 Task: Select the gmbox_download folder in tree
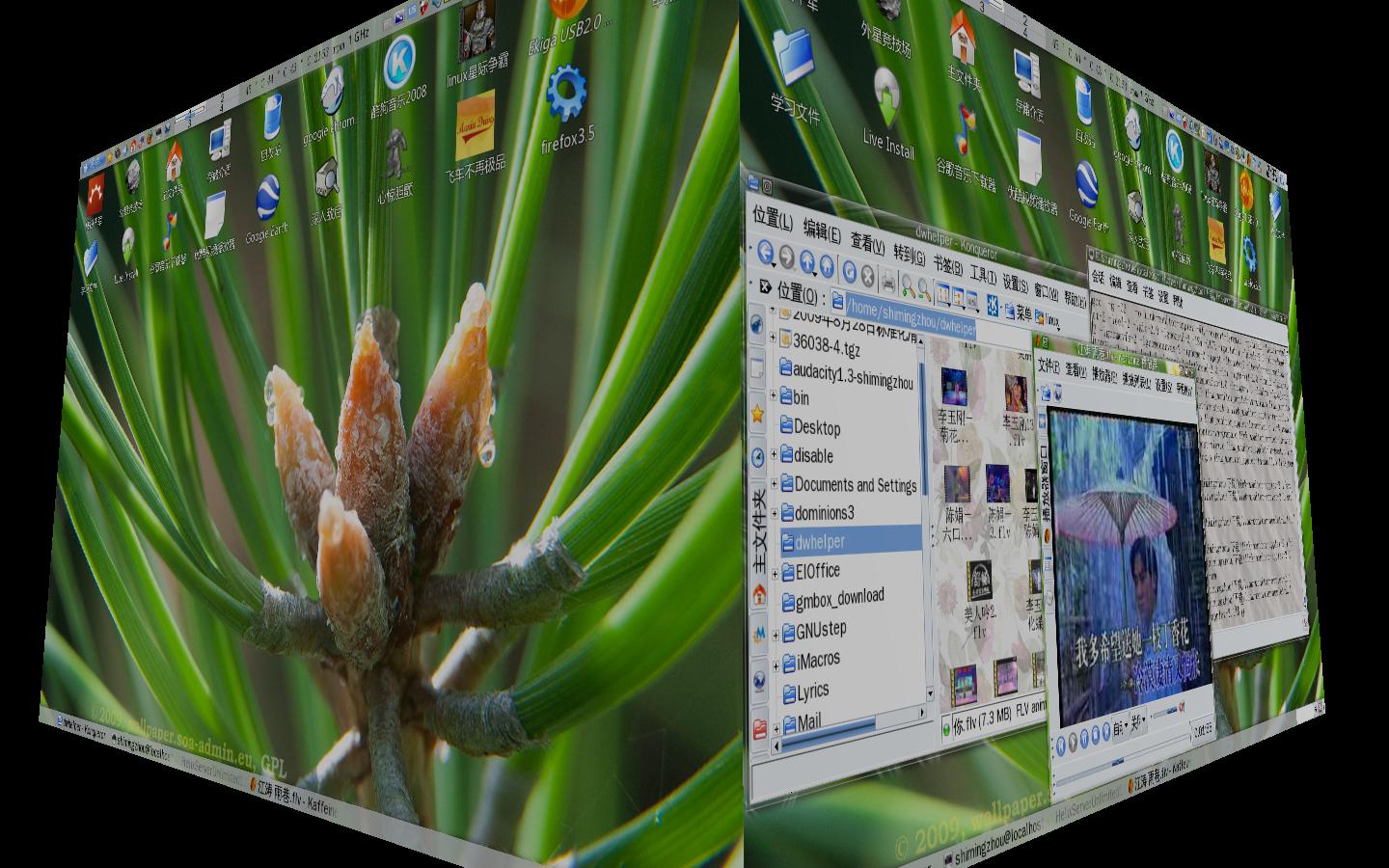coord(832,598)
